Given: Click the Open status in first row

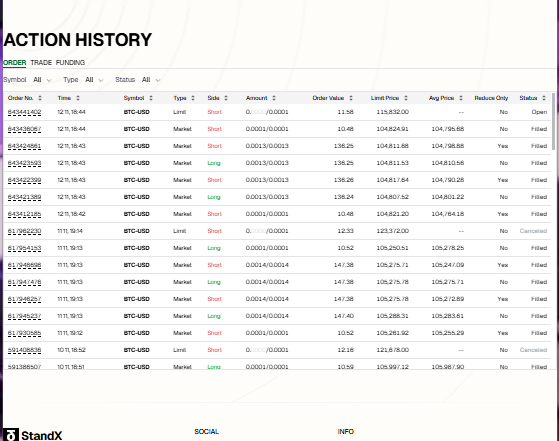Looking at the screenshot, I should [x=539, y=112].
